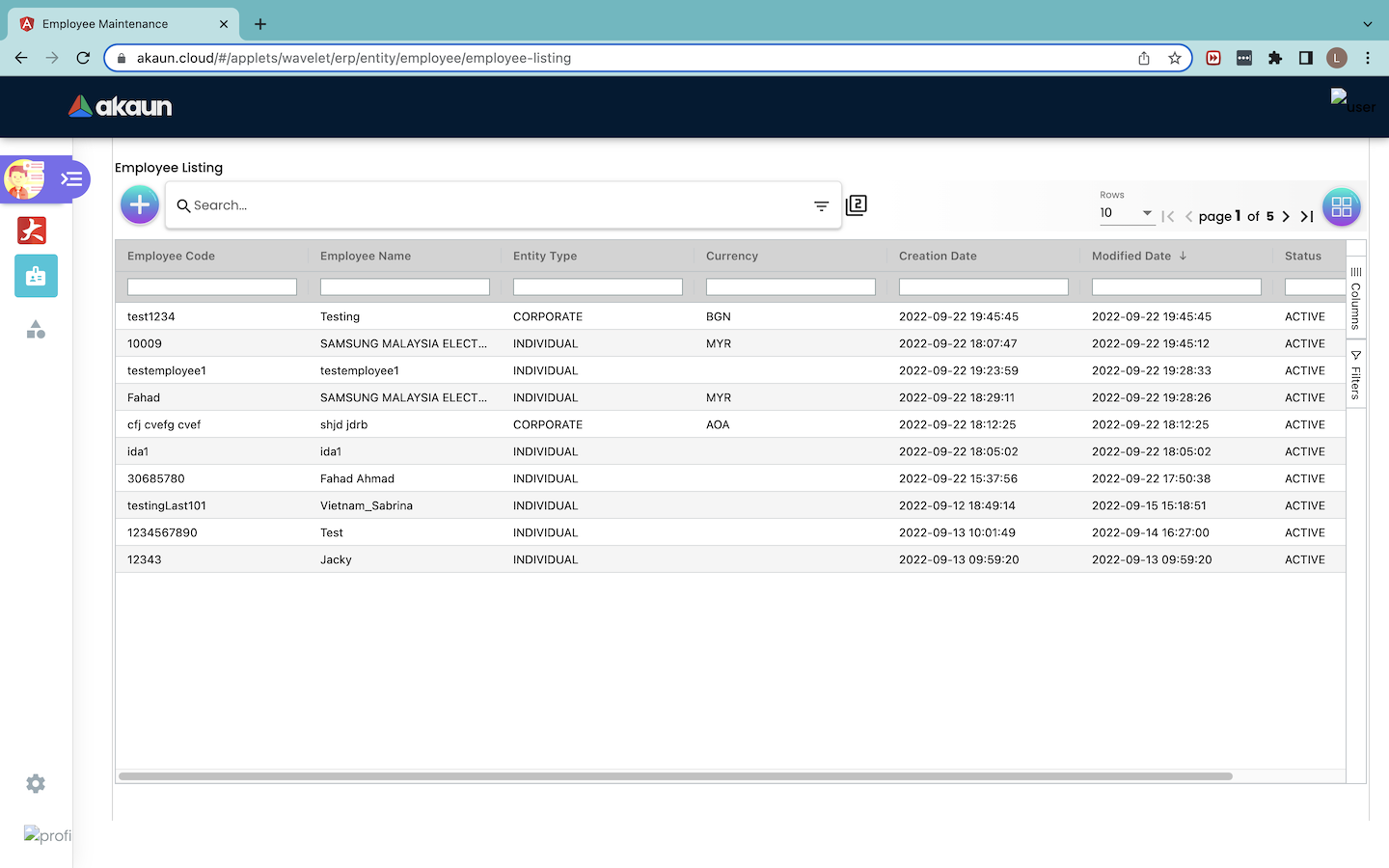
Task: Select the test1234 employee row
Action: pos(151,316)
